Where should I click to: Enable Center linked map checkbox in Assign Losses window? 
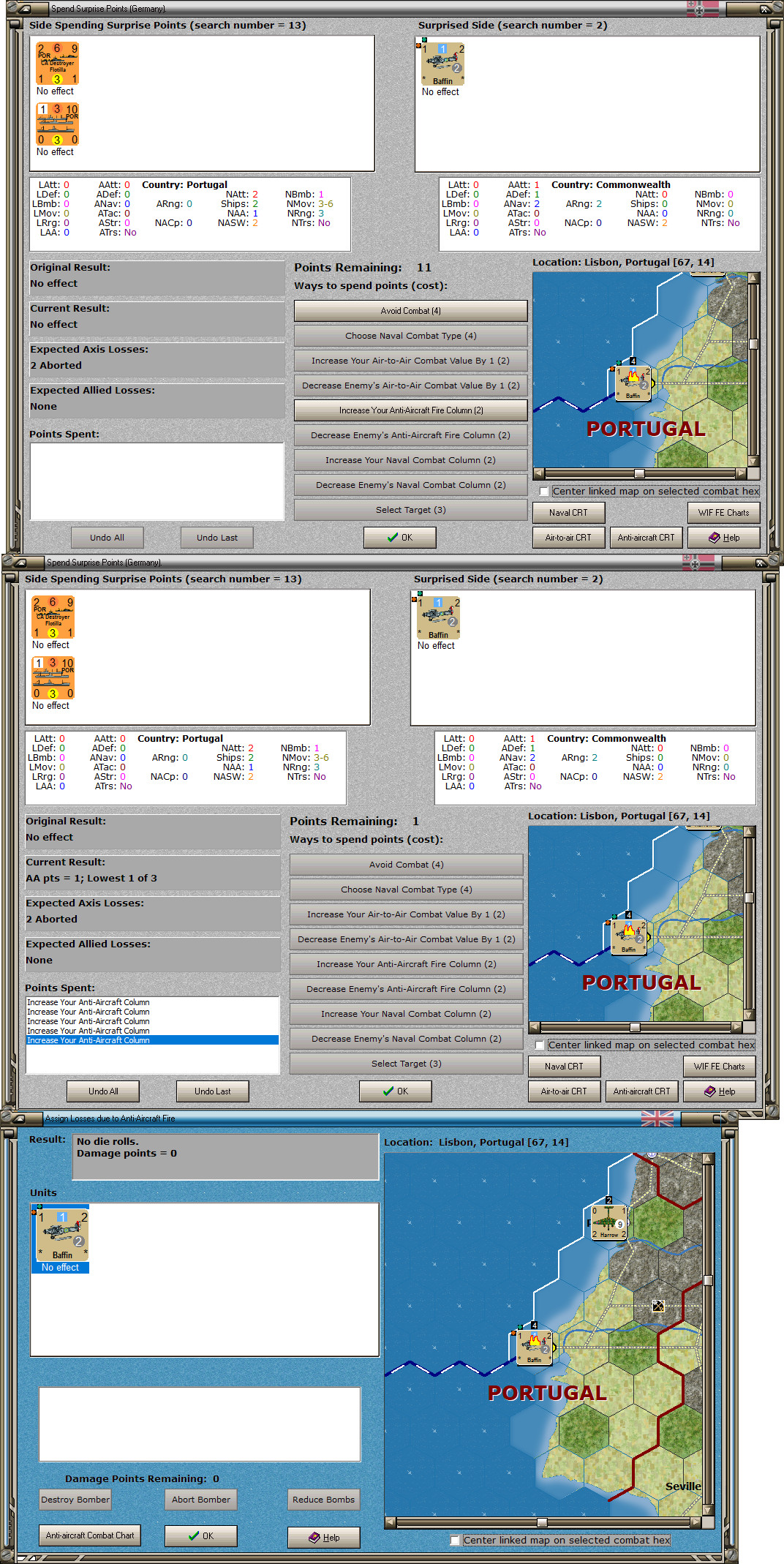coord(455,1540)
